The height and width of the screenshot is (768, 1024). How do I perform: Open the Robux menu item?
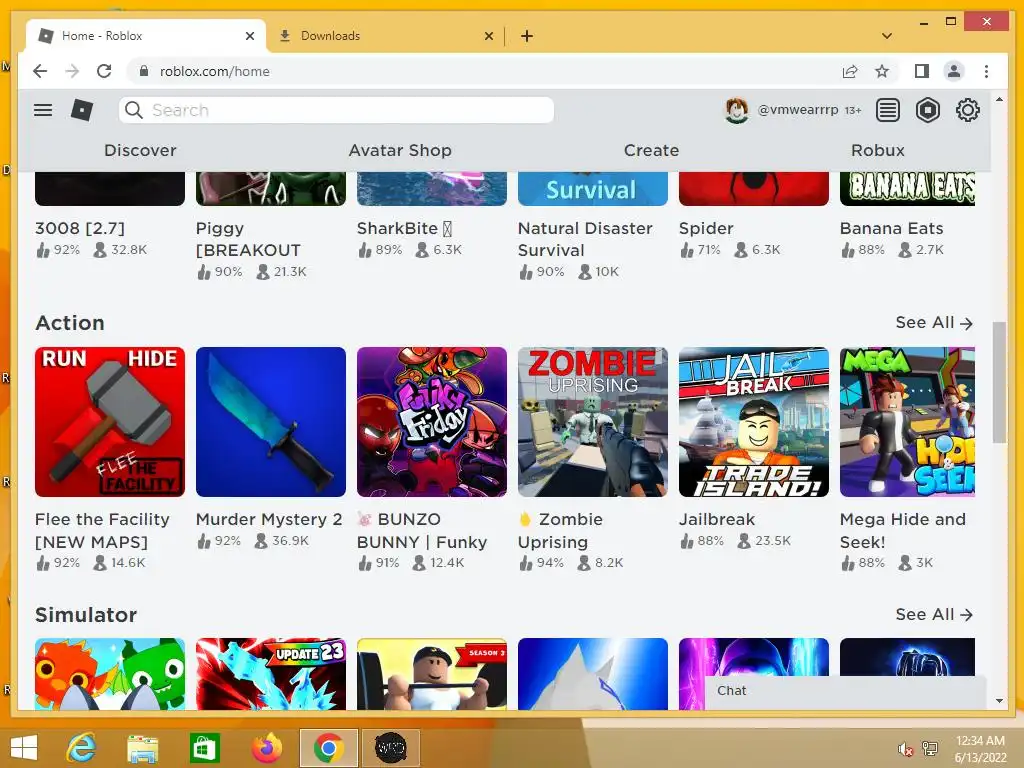coord(878,150)
